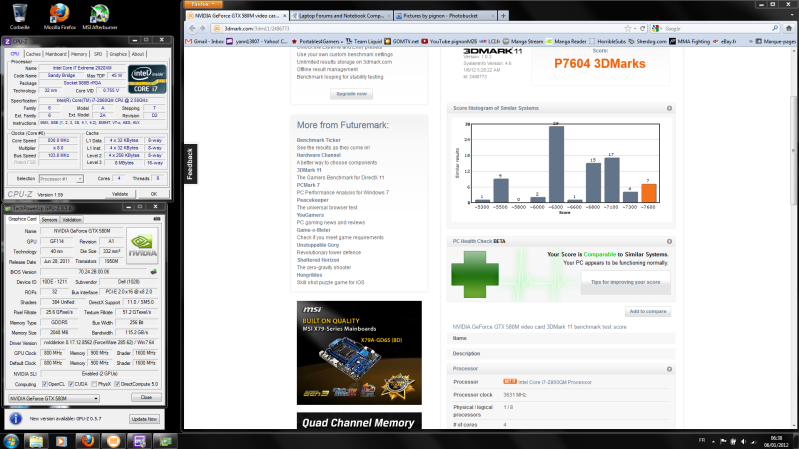
Task: Open the PCMark 7 link
Action: [x=308, y=185]
